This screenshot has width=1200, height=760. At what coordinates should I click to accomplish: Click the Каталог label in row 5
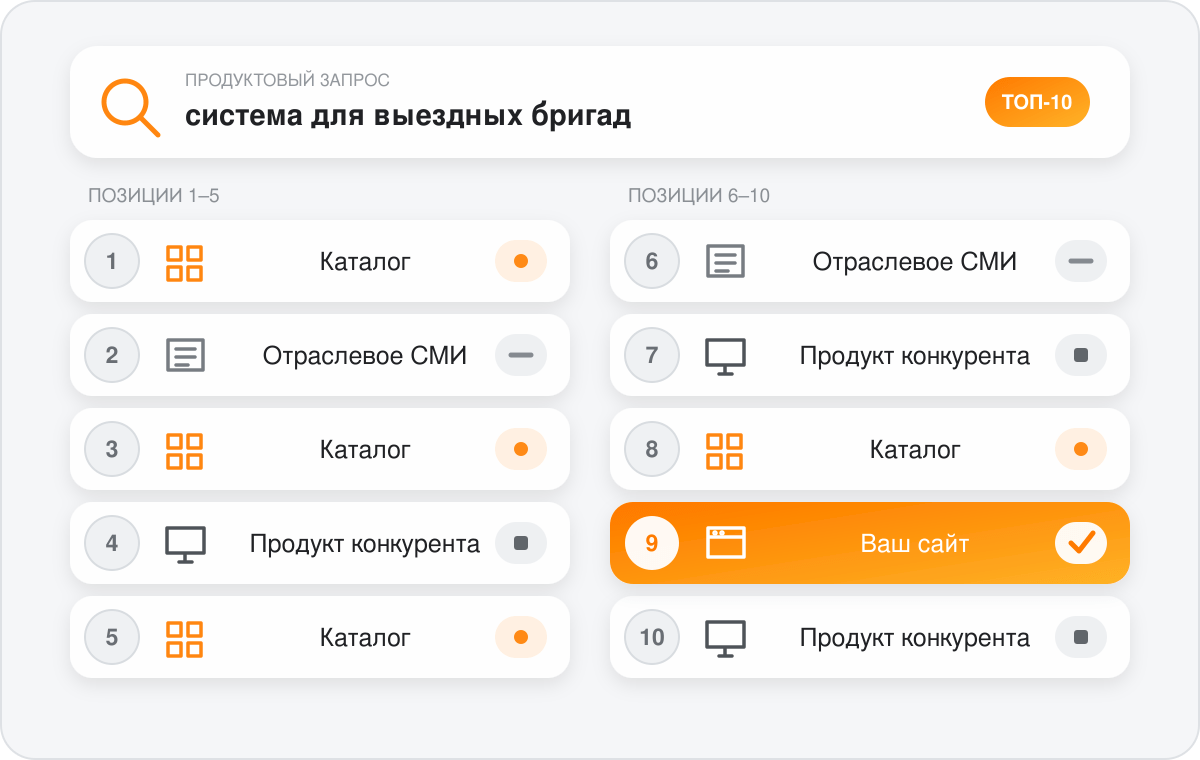point(365,638)
